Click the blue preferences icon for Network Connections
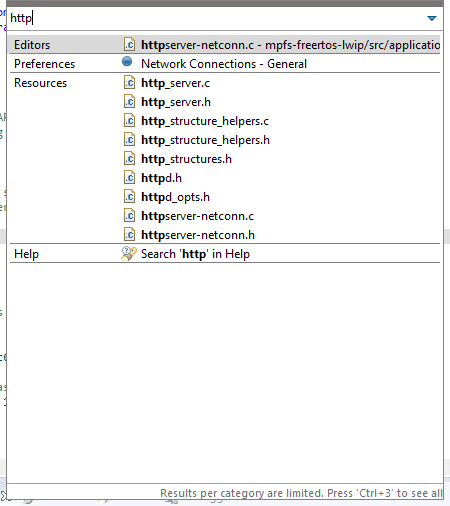The height and width of the screenshot is (506, 450). coord(127,61)
